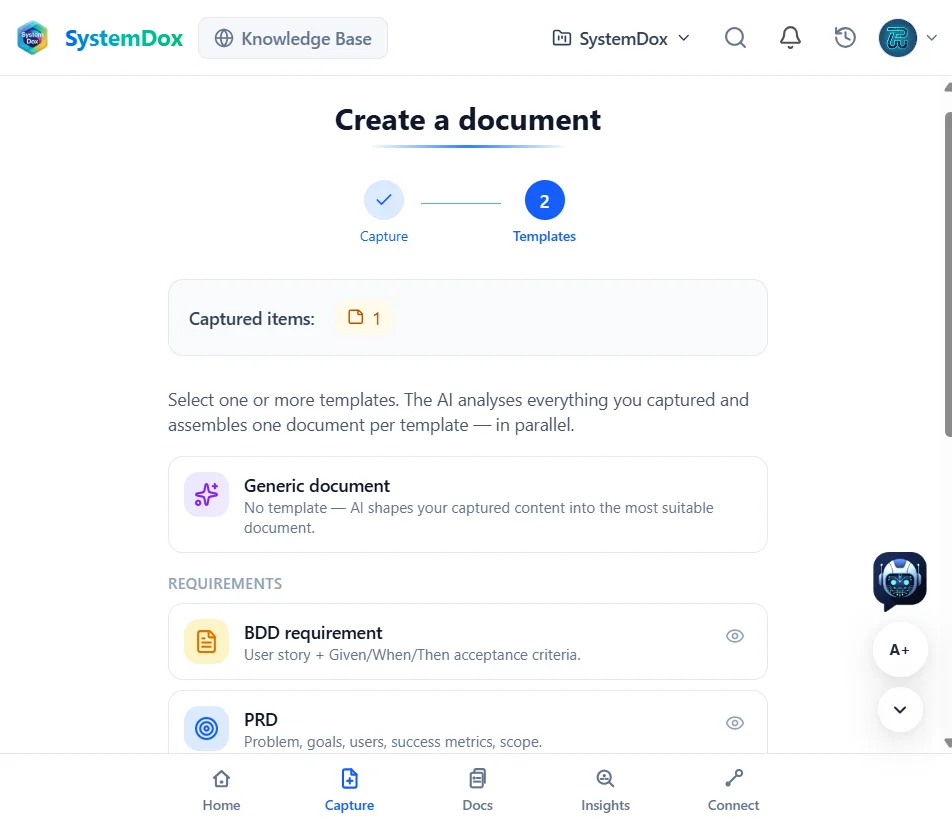Click the 'Captured items:' label
Viewport: 952px width, 821px height.
coord(252,319)
